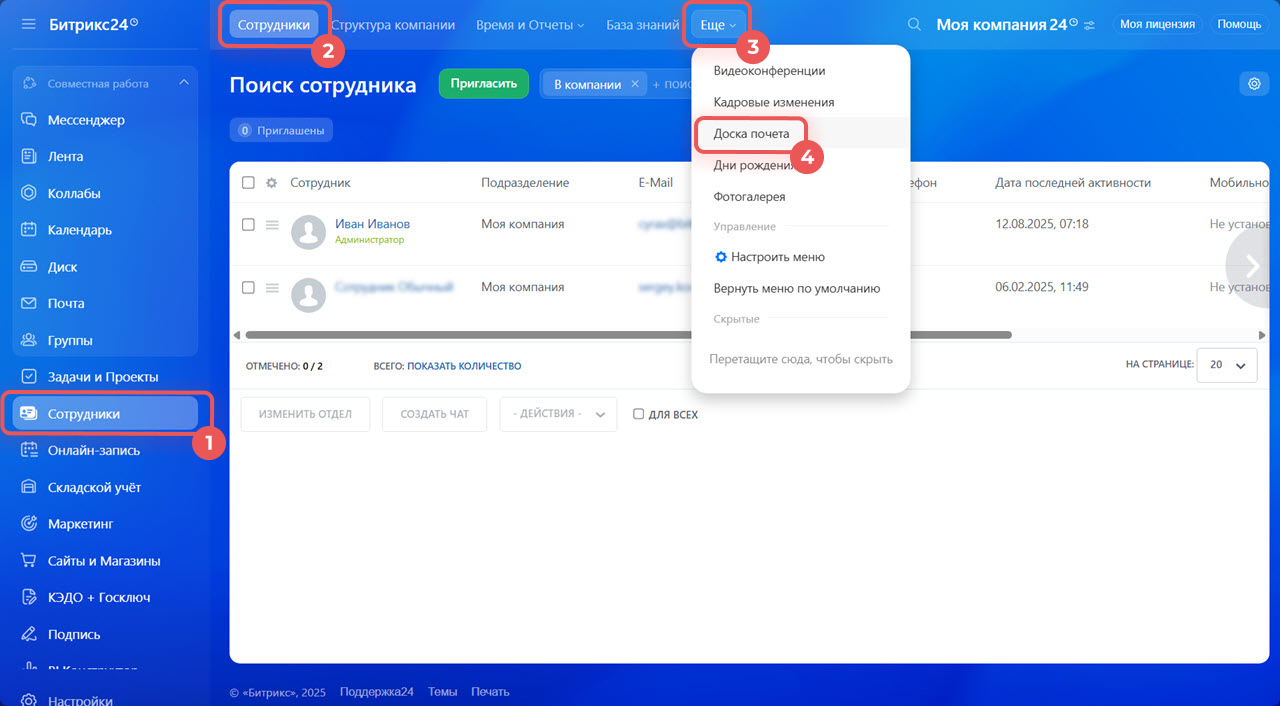Image resolution: width=1280 pixels, height=706 pixels.
Task: Click Иван Иванов's avatar picture
Action: click(x=308, y=232)
